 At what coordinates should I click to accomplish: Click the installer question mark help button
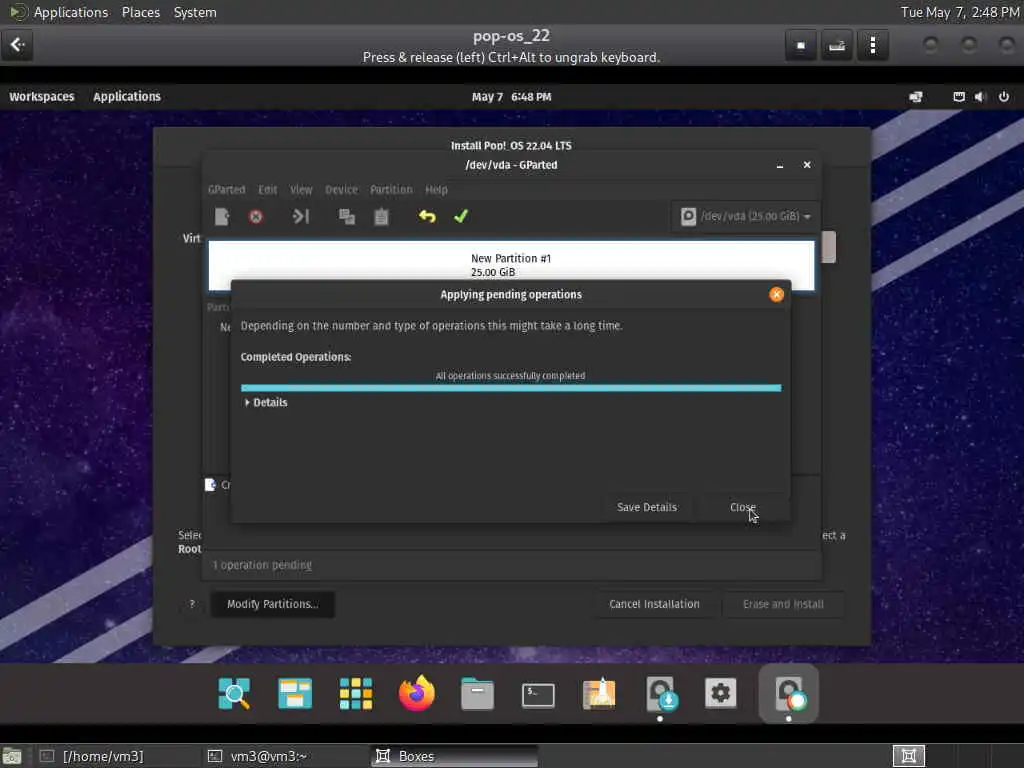point(192,604)
